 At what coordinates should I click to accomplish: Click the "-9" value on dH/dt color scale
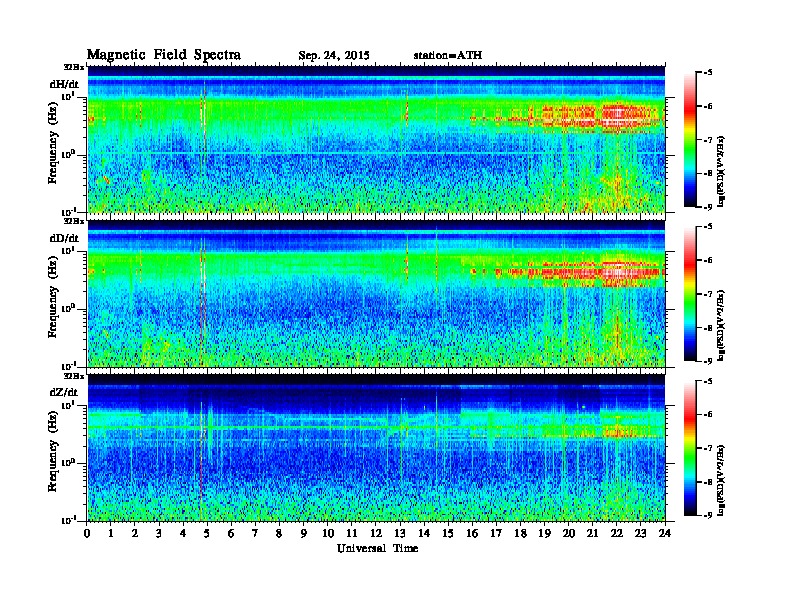pyautogui.click(x=708, y=207)
